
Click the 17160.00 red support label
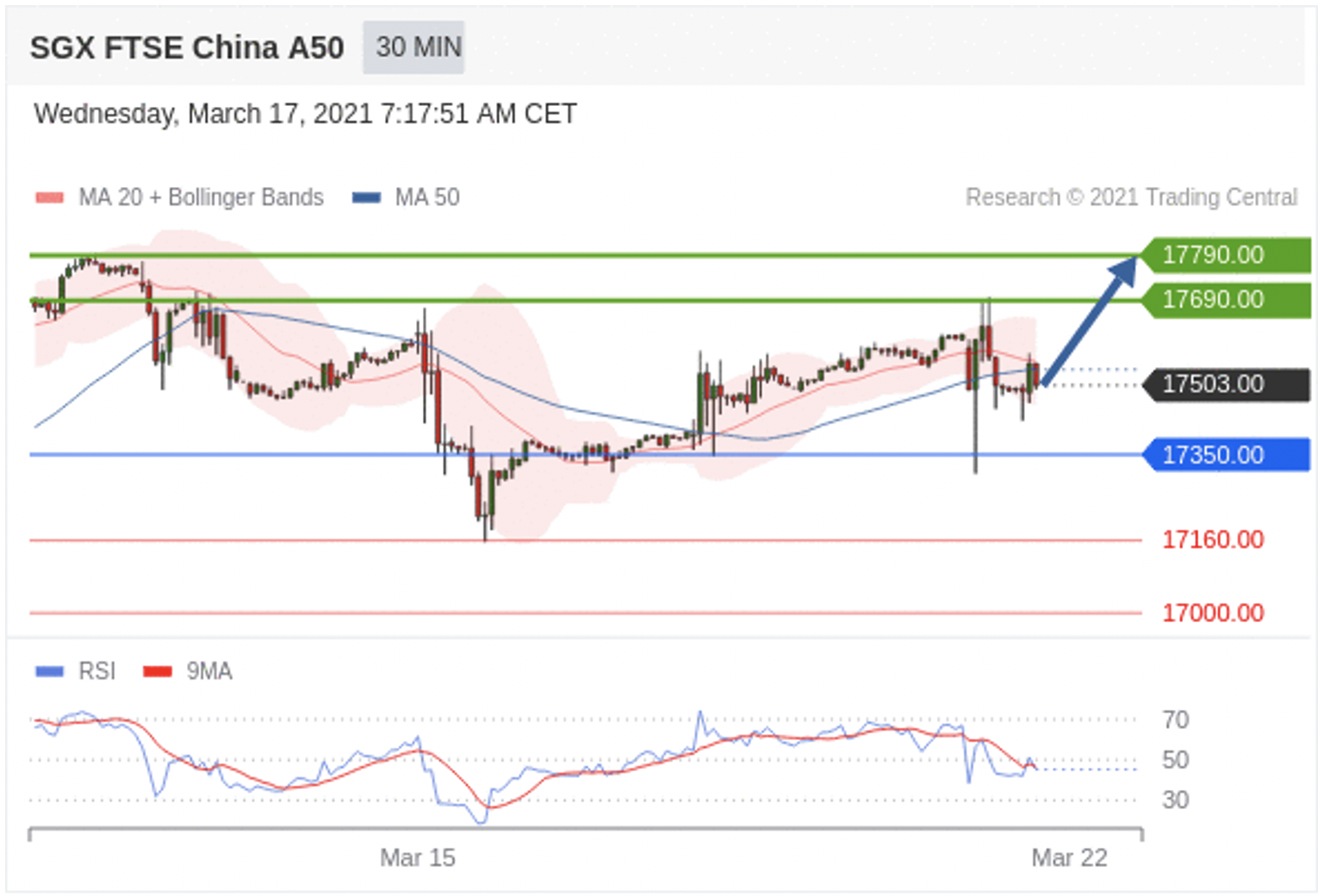click(x=1212, y=540)
